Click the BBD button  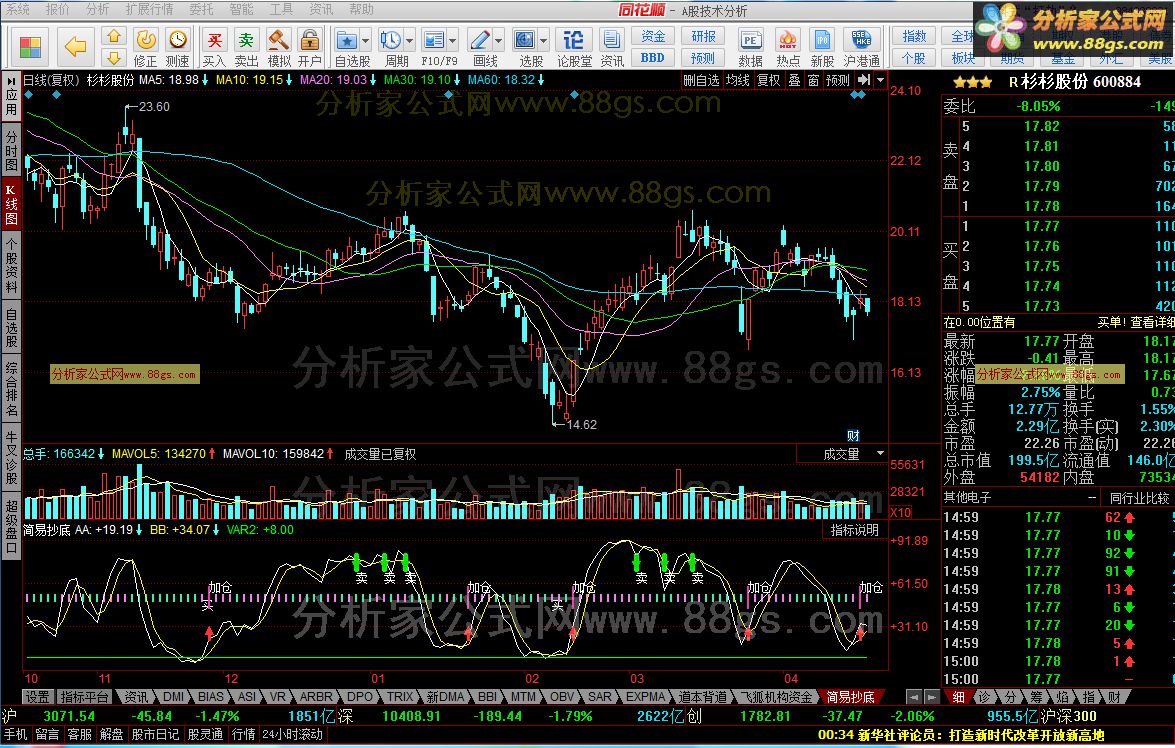coord(653,58)
